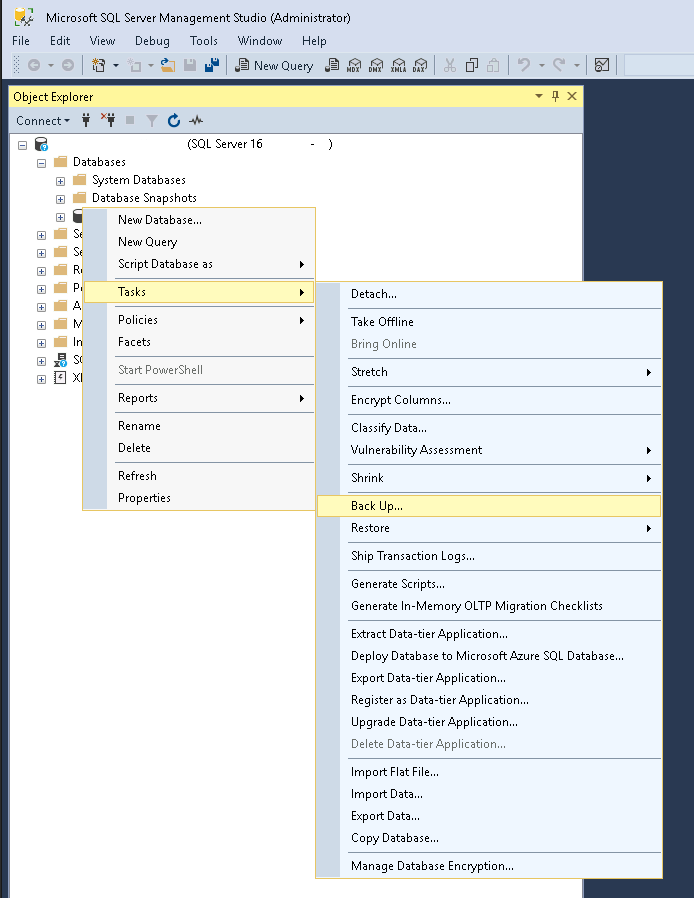Screen dimensions: 694x898
Task: Select Properties in context menu
Action: (x=199, y=498)
